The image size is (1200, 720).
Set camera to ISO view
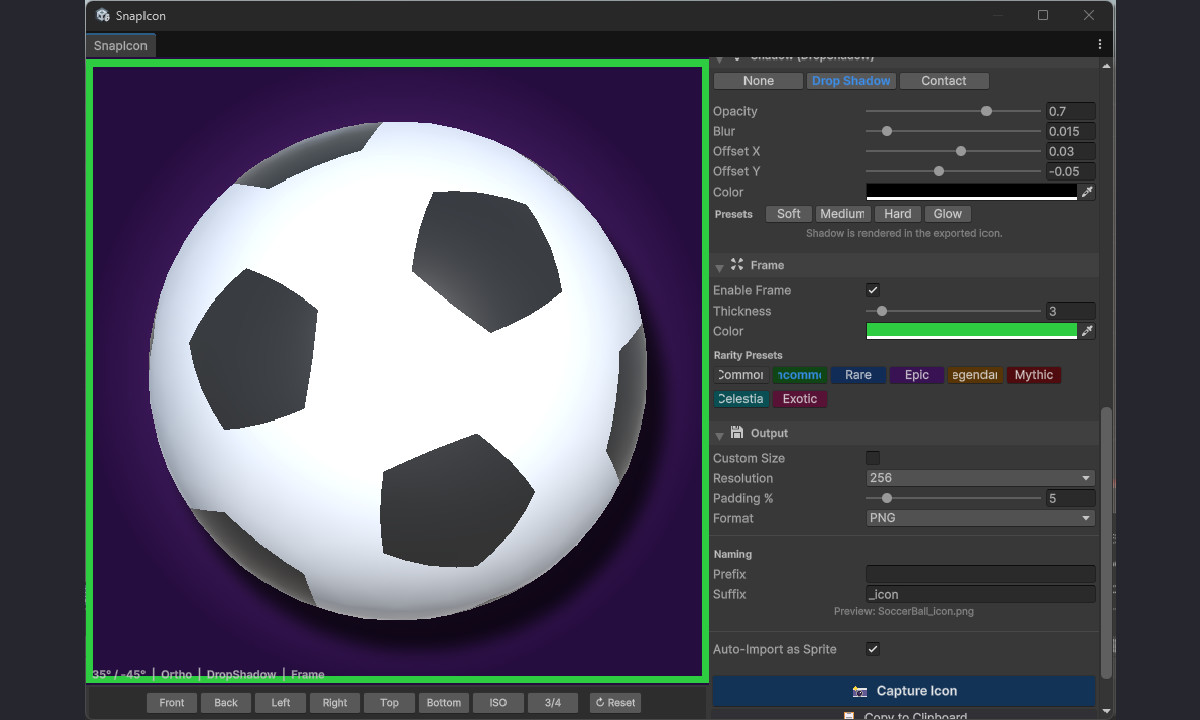pos(498,703)
